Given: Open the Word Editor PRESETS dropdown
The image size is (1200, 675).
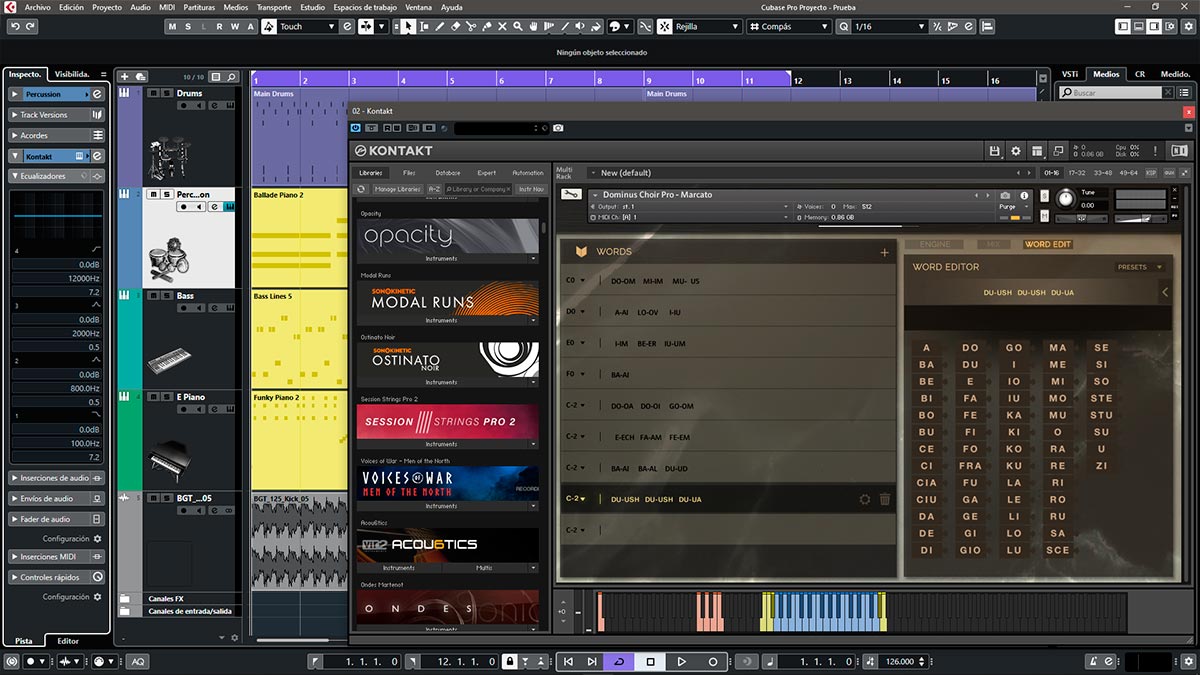Looking at the screenshot, I should click(1140, 267).
